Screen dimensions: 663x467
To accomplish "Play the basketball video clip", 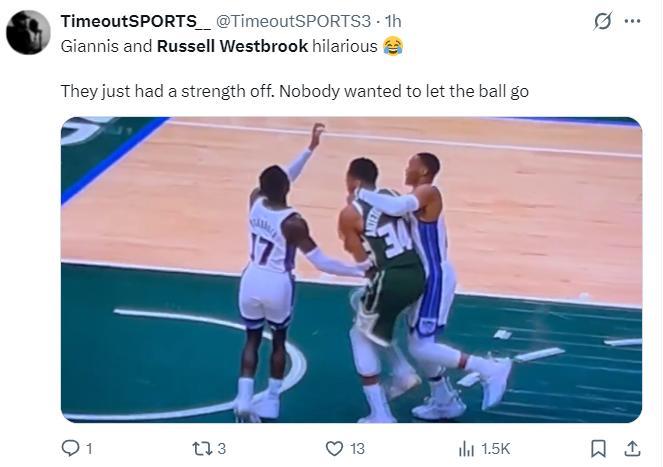I will [351, 269].
